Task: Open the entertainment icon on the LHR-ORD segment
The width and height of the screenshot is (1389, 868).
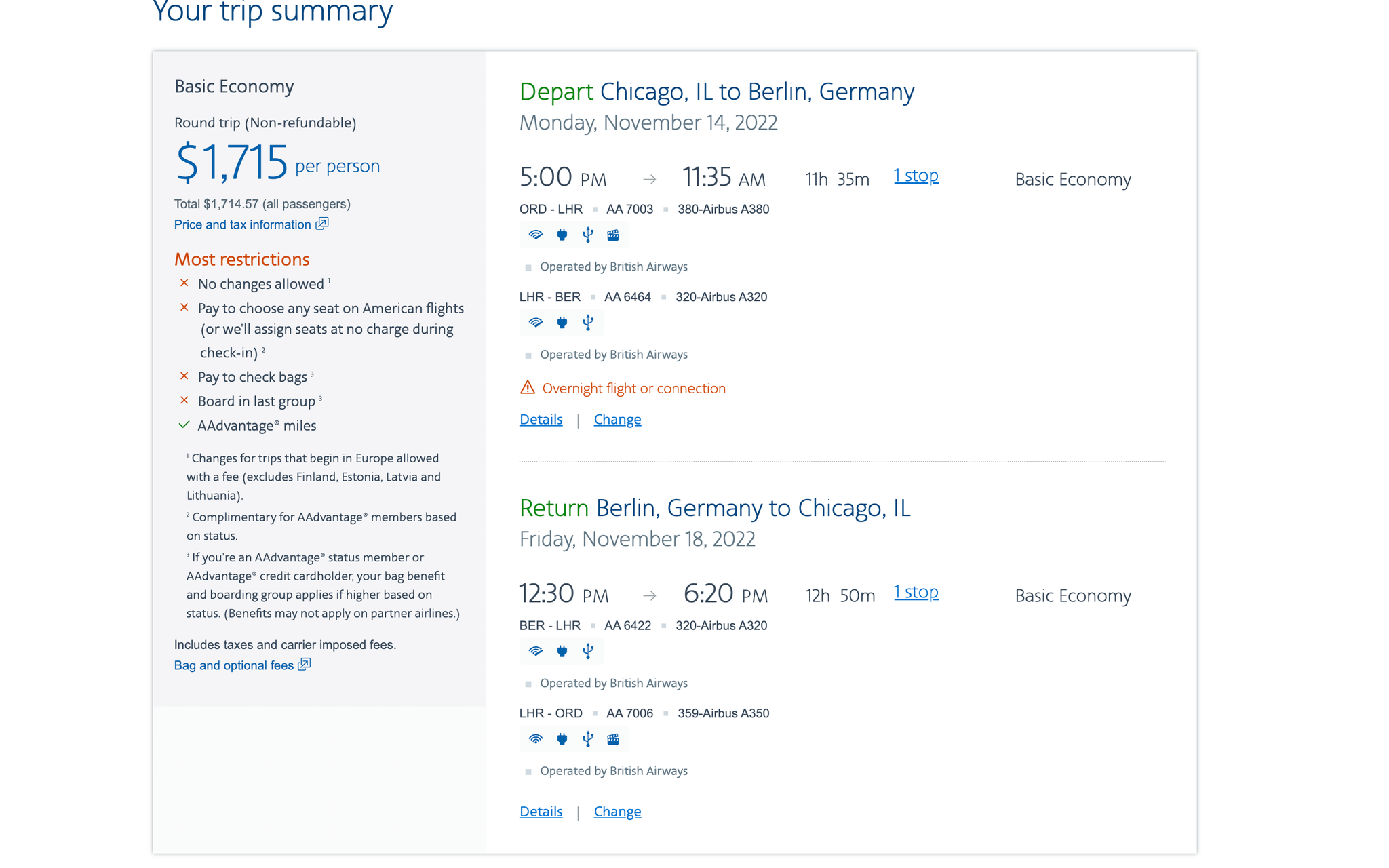Action: (x=613, y=739)
